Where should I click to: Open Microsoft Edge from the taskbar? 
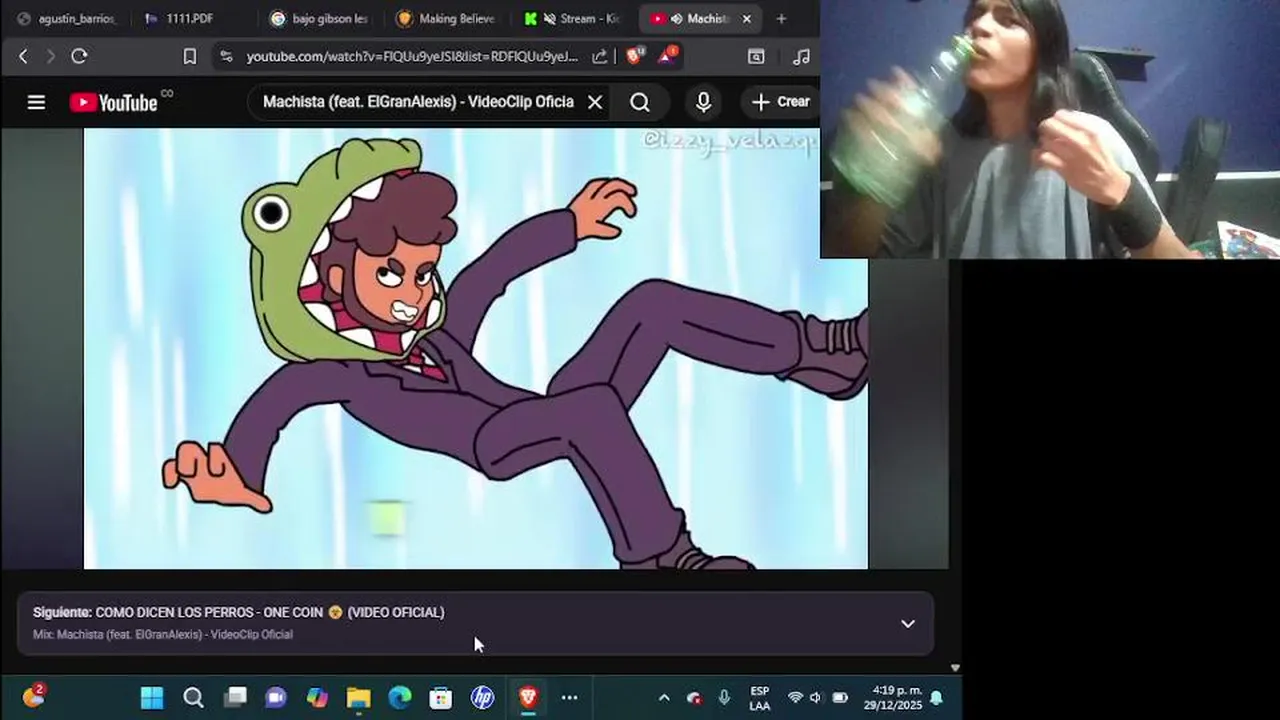coord(400,697)
